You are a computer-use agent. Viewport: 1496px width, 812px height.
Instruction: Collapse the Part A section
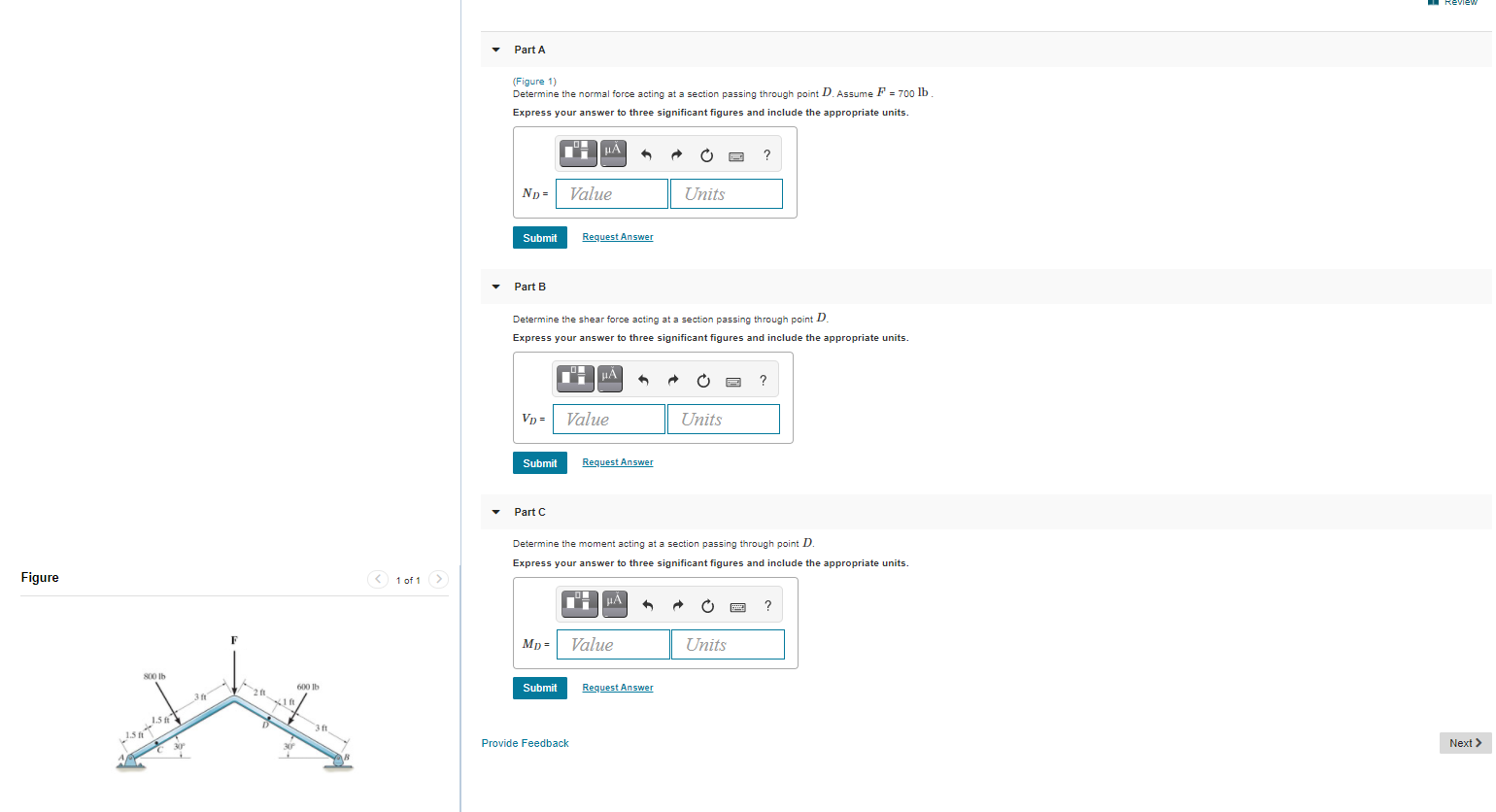pos(496,50)
